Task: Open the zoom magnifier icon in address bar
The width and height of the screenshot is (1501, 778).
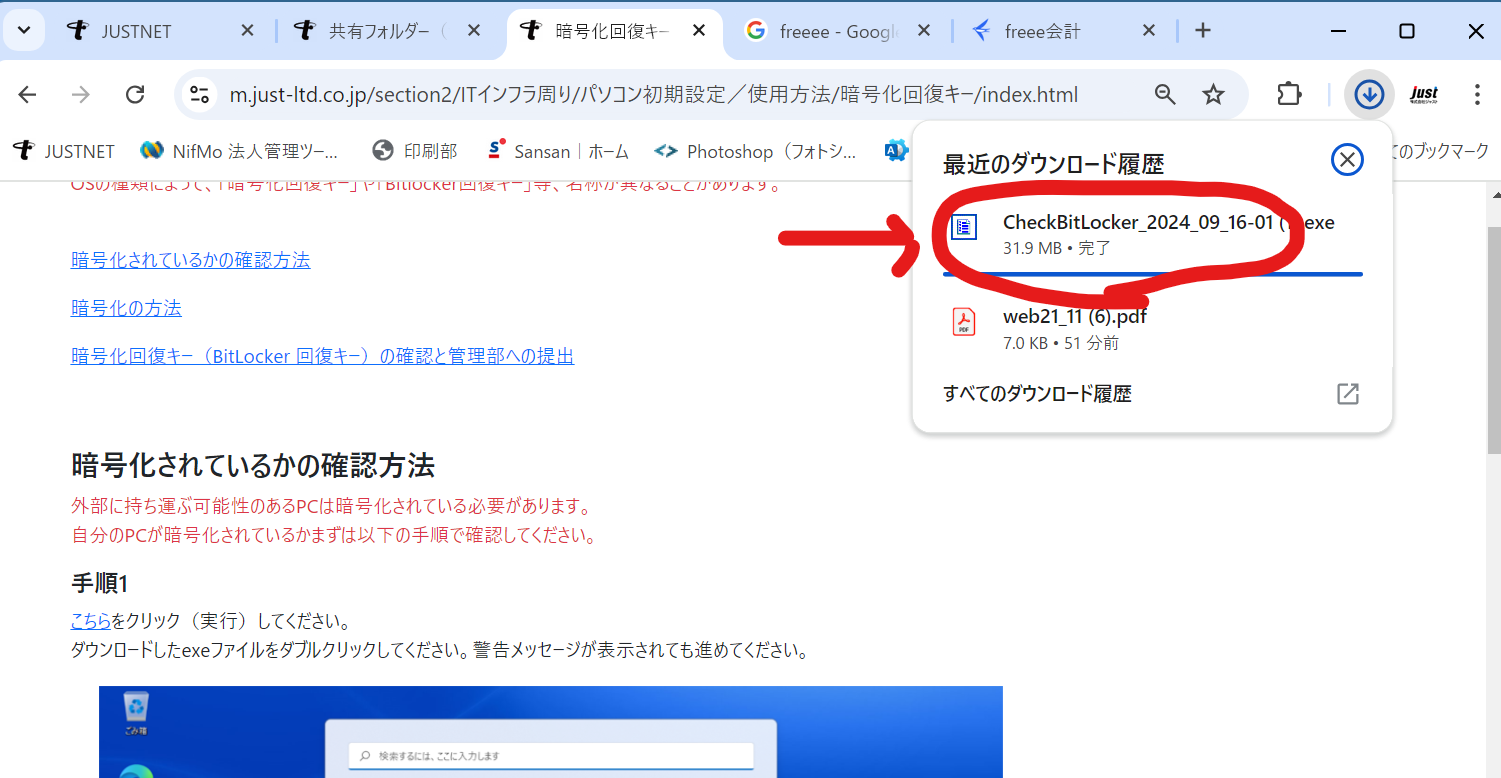Action: [x=1165, y=95]
